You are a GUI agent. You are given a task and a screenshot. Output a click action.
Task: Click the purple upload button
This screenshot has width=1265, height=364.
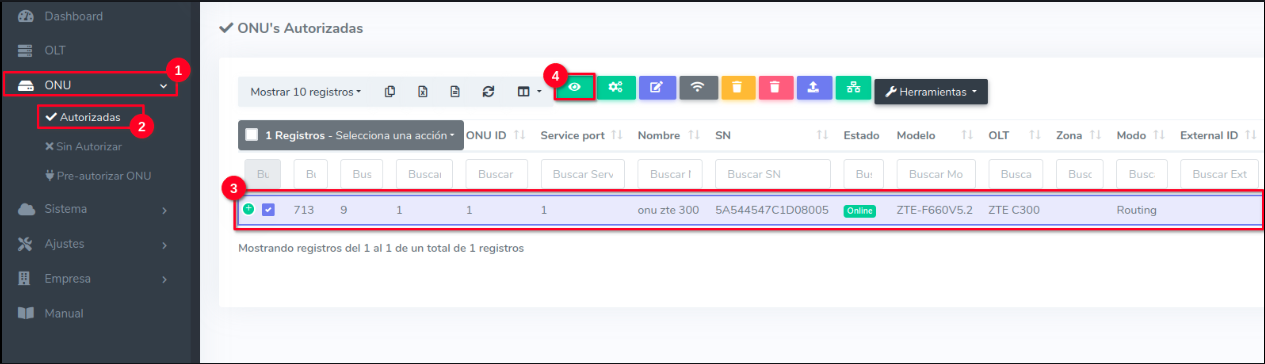[814, 87]
